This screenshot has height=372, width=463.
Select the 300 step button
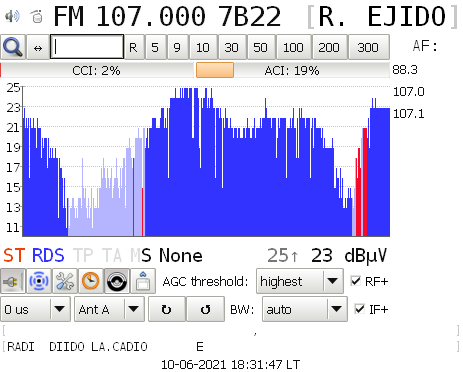click(368, 47)
